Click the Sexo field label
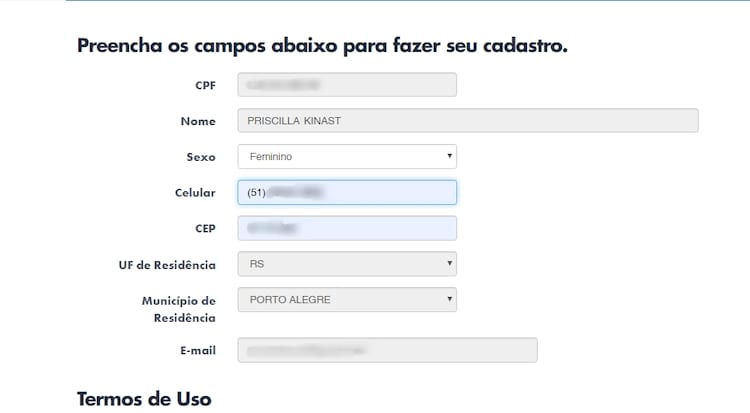The width and height of the screenshot is (750, 413). point(201,158)
